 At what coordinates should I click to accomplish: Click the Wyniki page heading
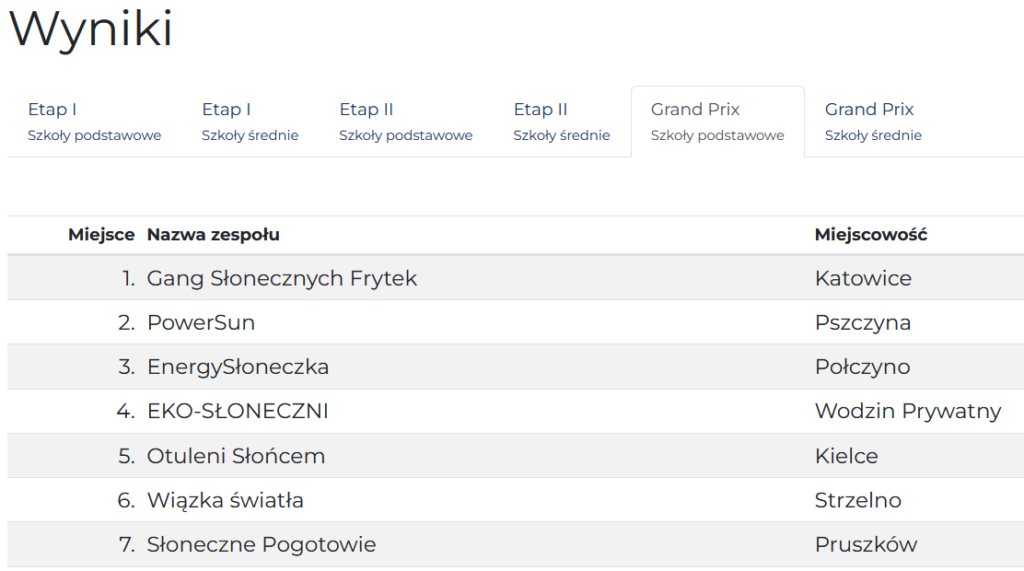[x=91, y=29]
